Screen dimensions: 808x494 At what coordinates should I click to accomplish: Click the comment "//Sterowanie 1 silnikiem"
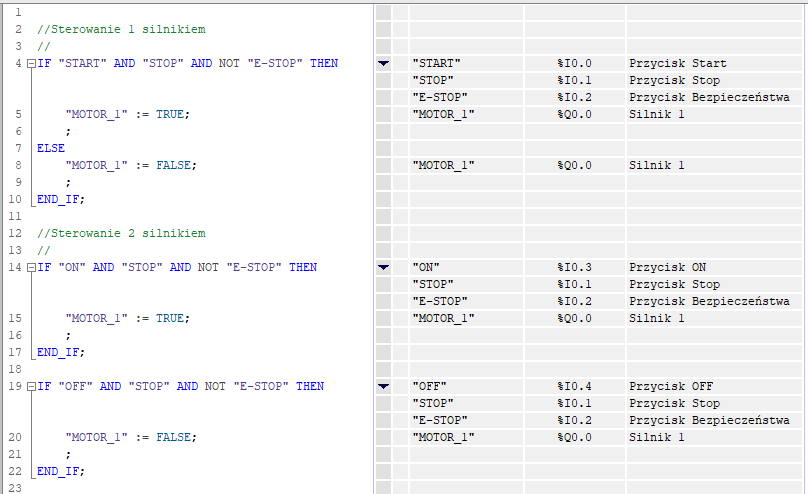pyautogui.click(x=120, y=30)
